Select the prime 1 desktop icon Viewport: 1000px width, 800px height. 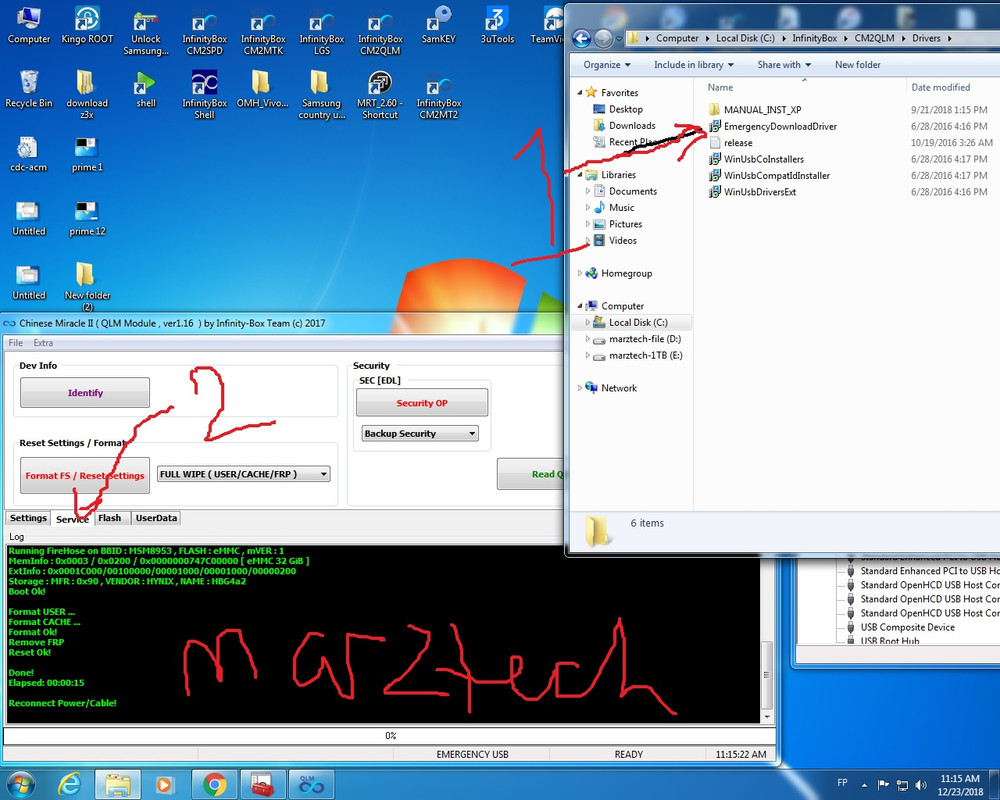pyautogui.click(x=87, y=154)
